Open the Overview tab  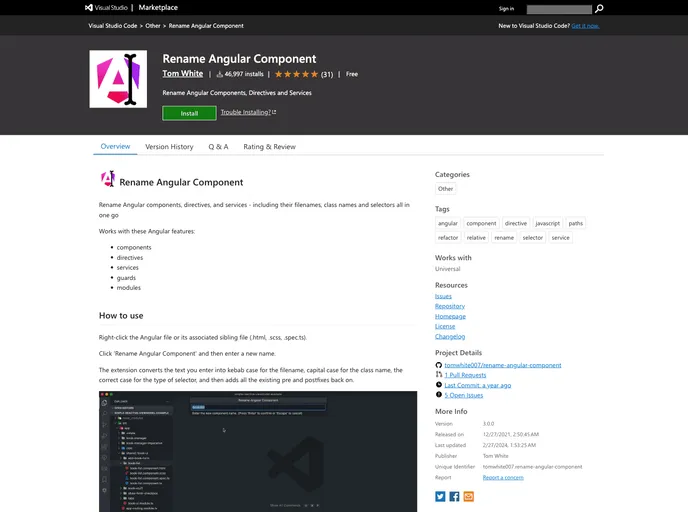click(115, 147)
